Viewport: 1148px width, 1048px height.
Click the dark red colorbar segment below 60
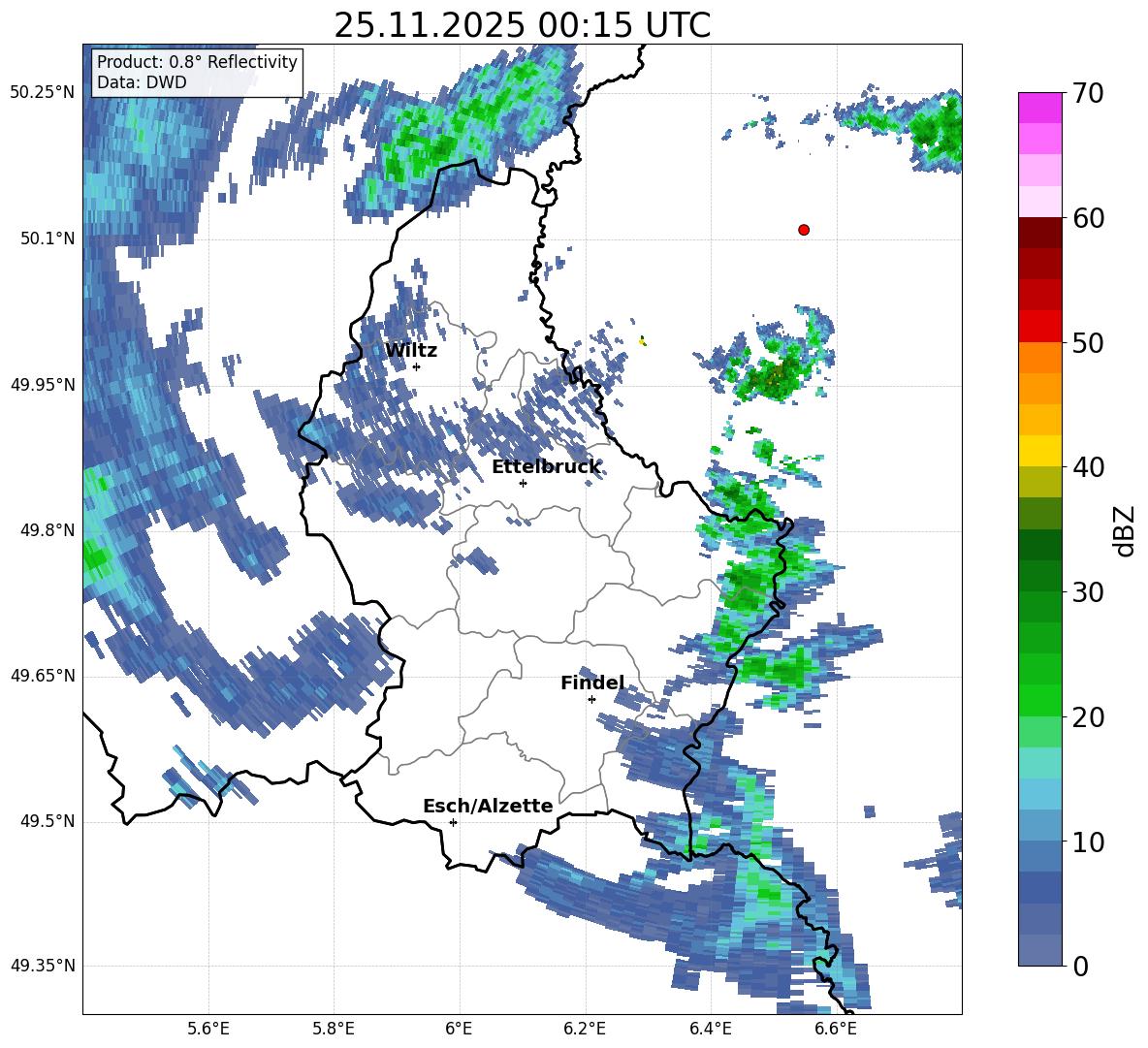(x=1039, y=233)
